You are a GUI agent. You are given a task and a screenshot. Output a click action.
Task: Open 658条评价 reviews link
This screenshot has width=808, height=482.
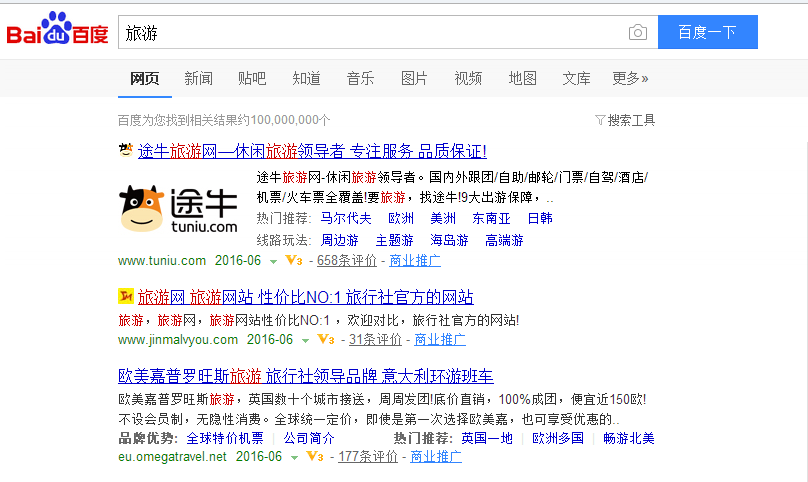[346, 261]
